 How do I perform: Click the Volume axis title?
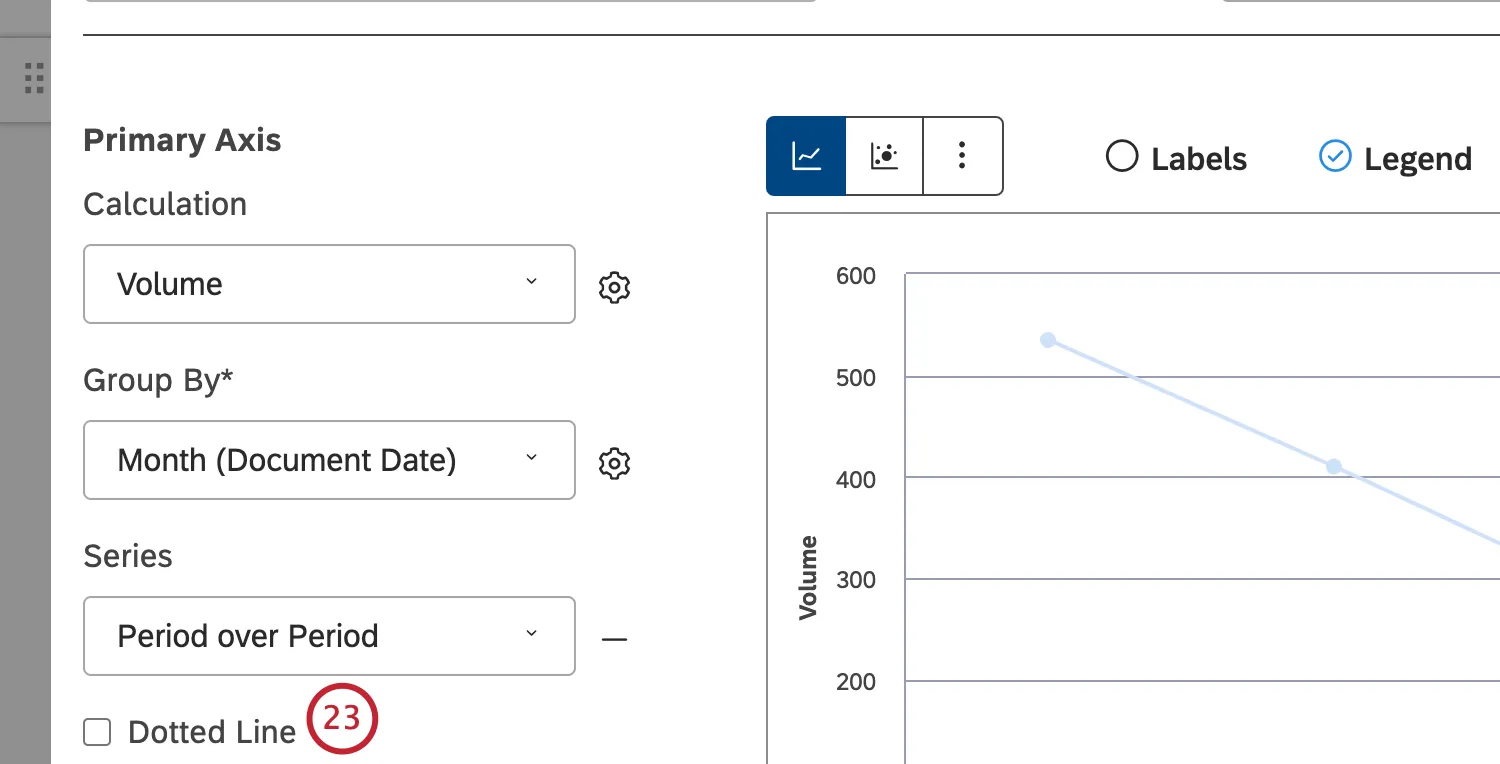click(808, 578)
